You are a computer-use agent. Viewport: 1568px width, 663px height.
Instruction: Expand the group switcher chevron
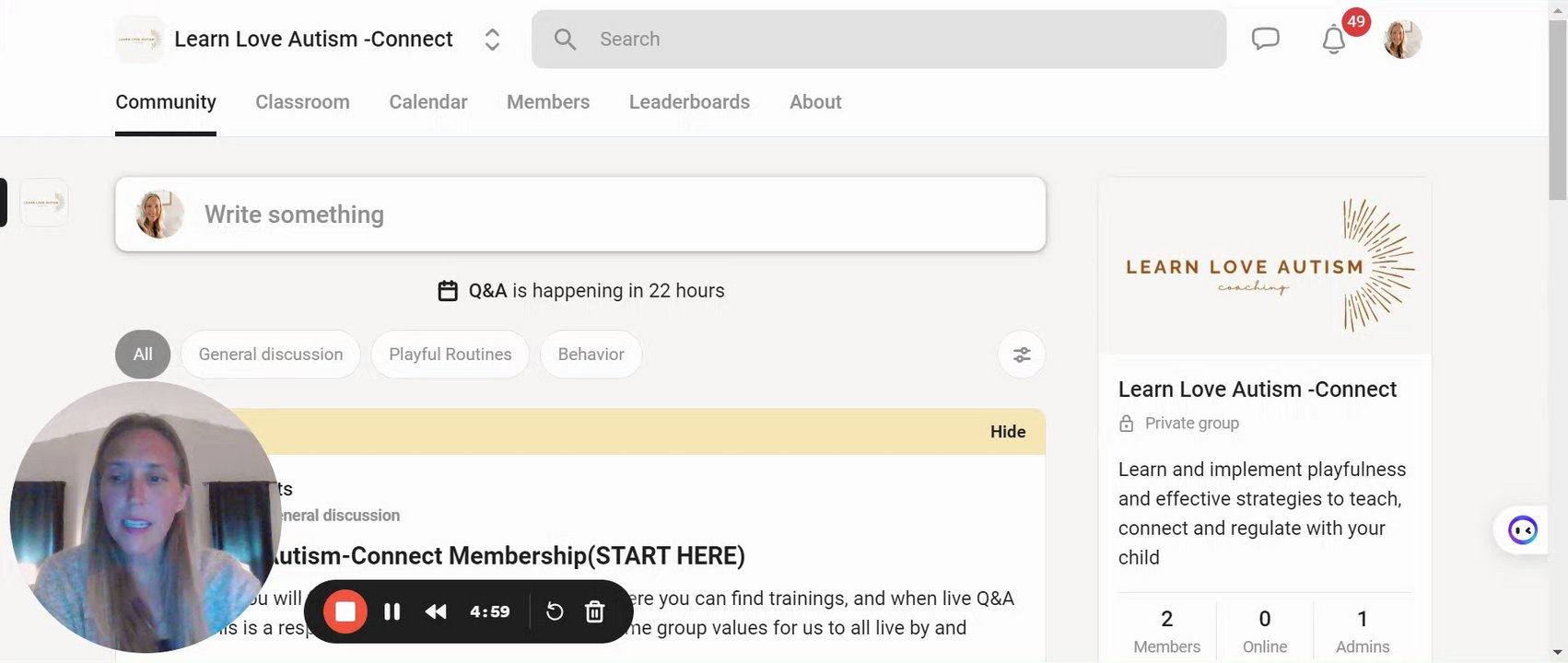[492, 40]
